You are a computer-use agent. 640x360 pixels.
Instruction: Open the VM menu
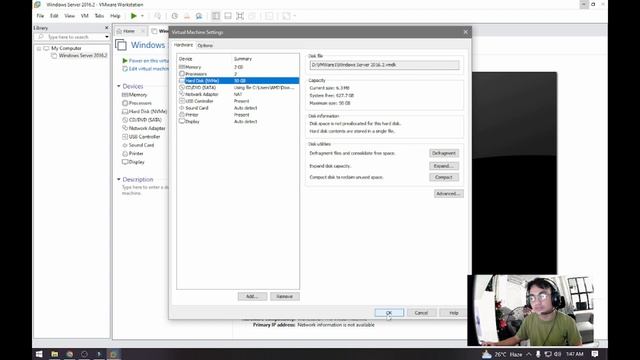[84, 16]
